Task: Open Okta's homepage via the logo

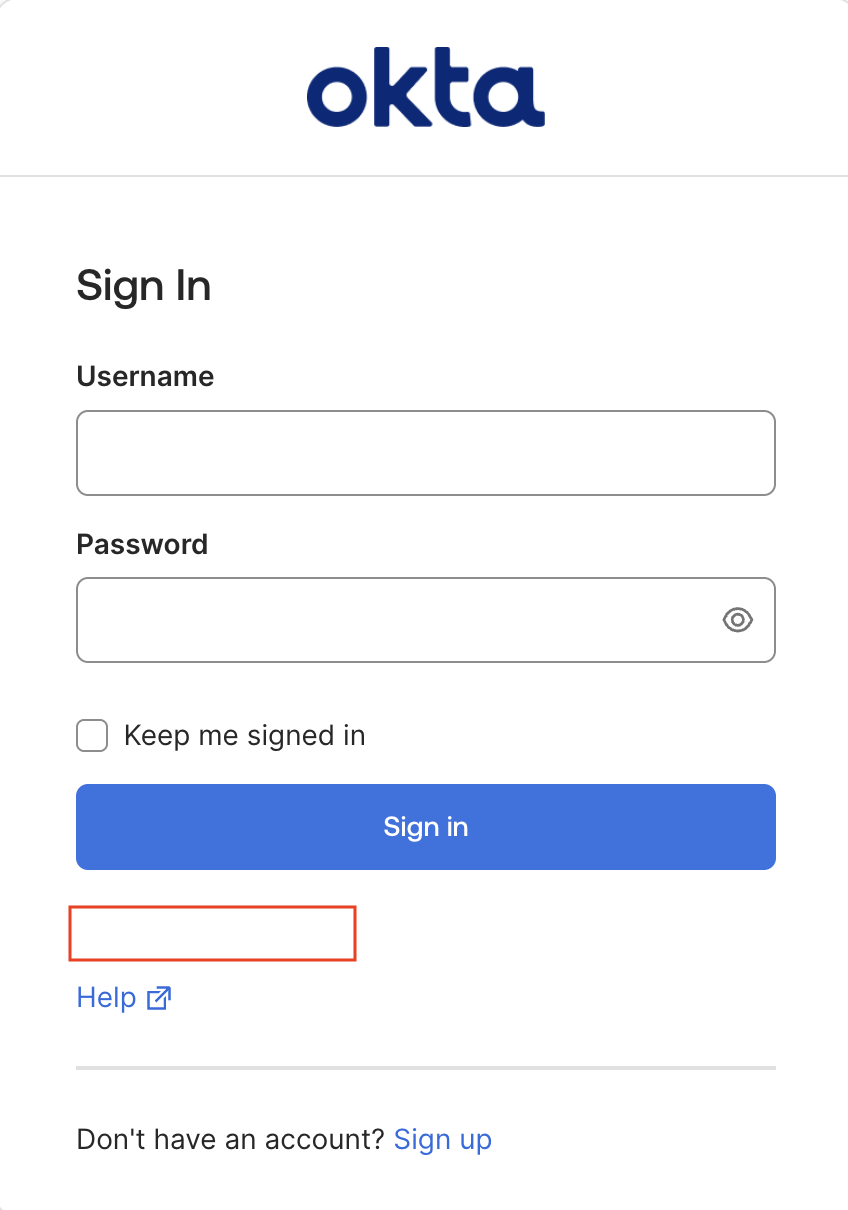Action: [x=425, y=87]
